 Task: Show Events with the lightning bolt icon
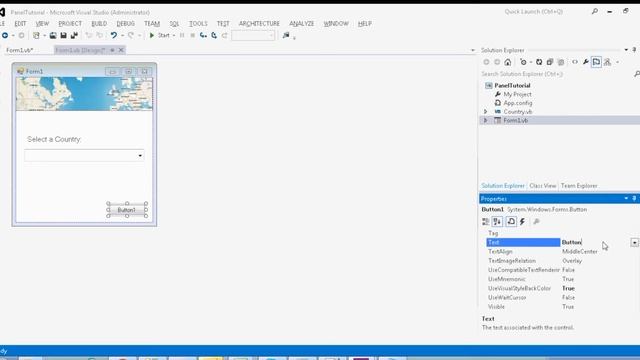click(x=522, y=222)
